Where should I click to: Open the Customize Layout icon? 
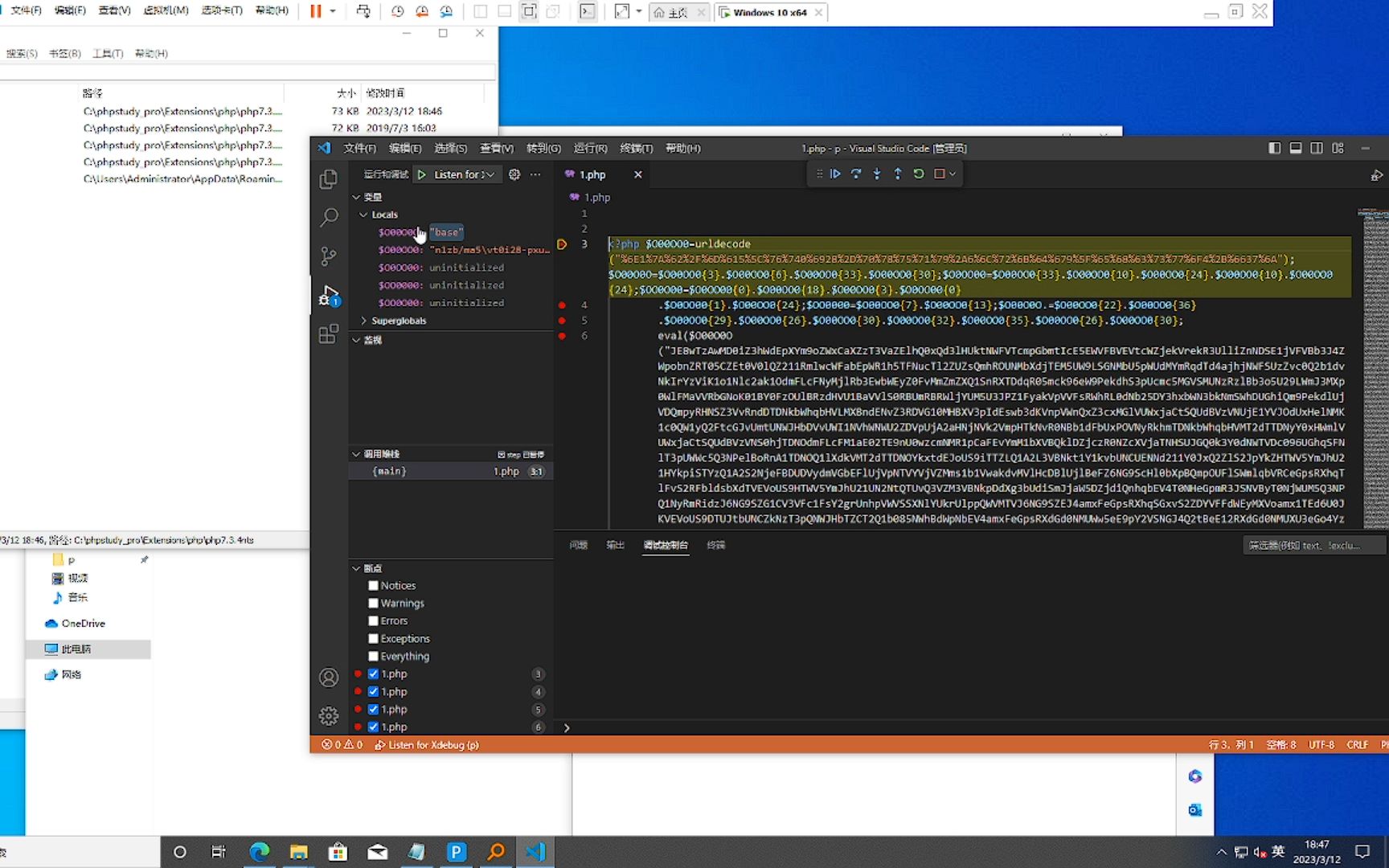pos(1338,148)
